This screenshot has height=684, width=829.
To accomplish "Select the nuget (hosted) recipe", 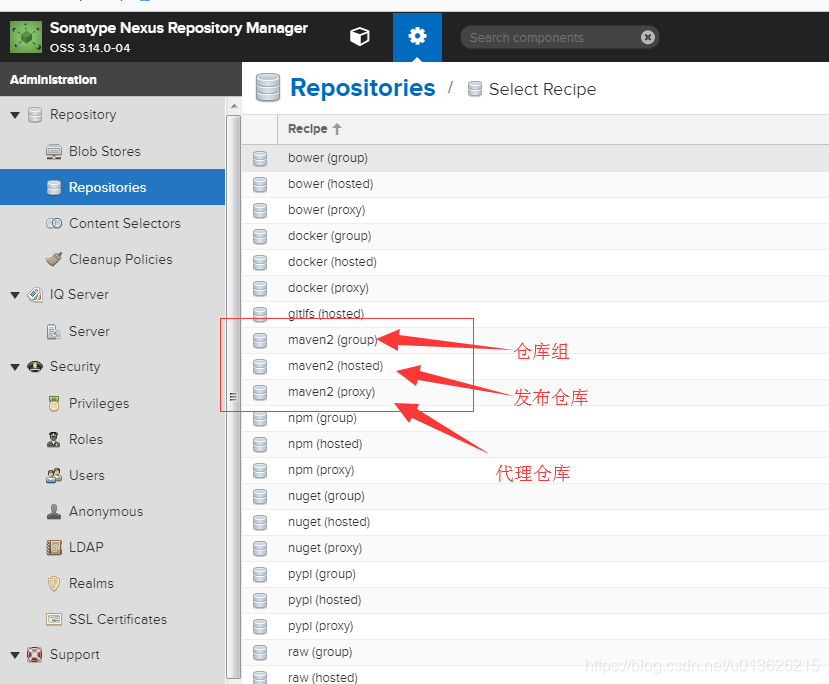I will (x=535, y=522).
